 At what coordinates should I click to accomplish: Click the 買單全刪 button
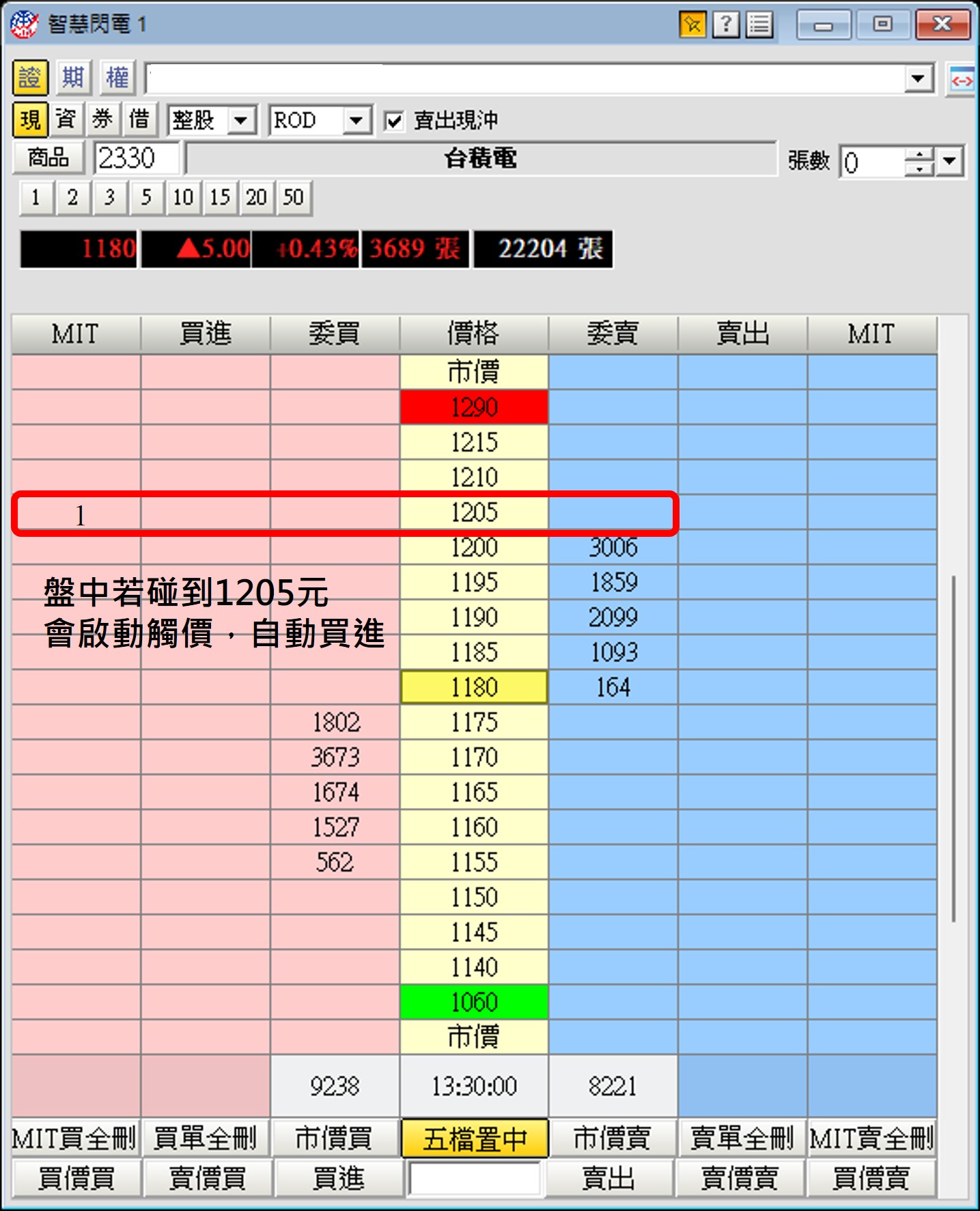point(206,1138)
